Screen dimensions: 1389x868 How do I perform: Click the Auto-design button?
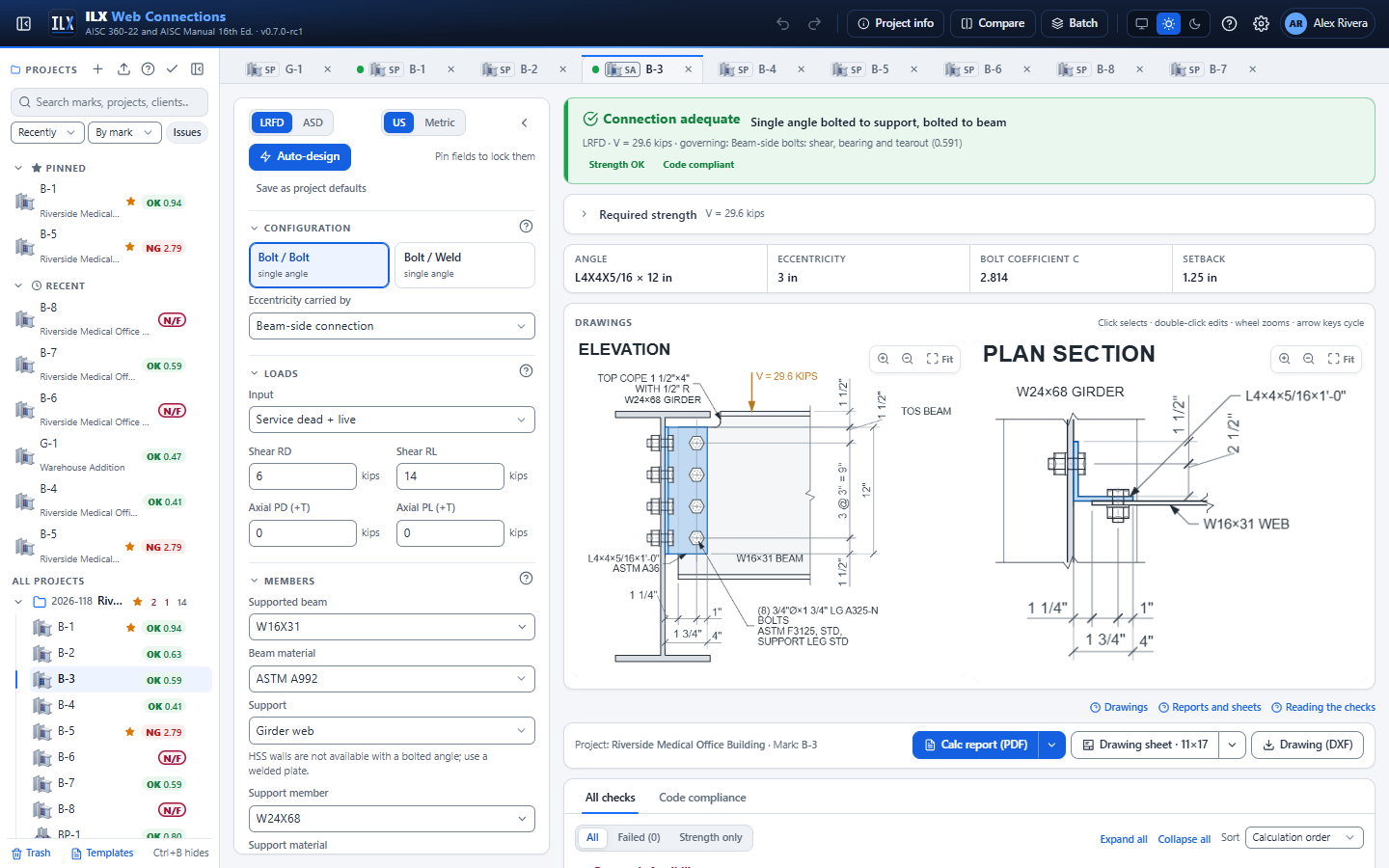300,156
